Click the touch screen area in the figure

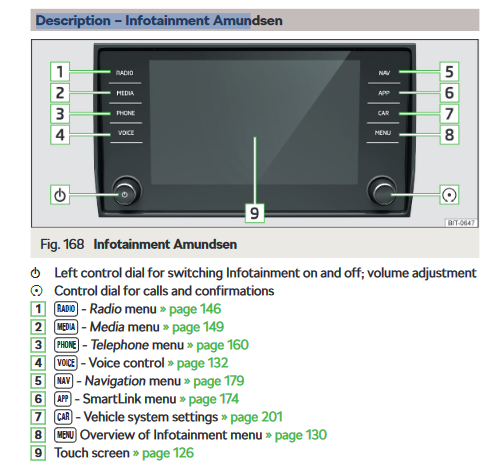254,122
